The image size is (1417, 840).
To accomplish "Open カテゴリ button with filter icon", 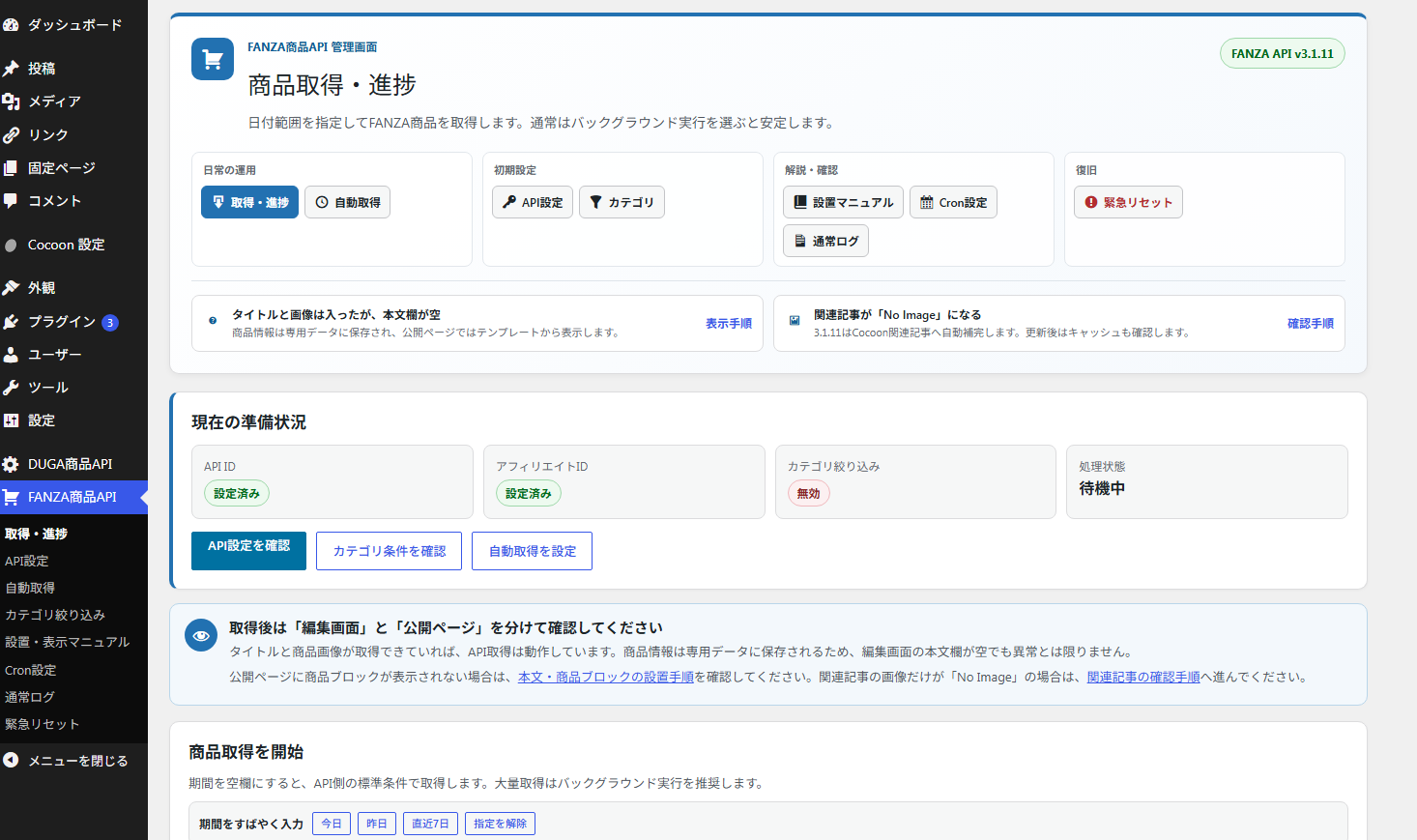I will (x=622, y=202).
